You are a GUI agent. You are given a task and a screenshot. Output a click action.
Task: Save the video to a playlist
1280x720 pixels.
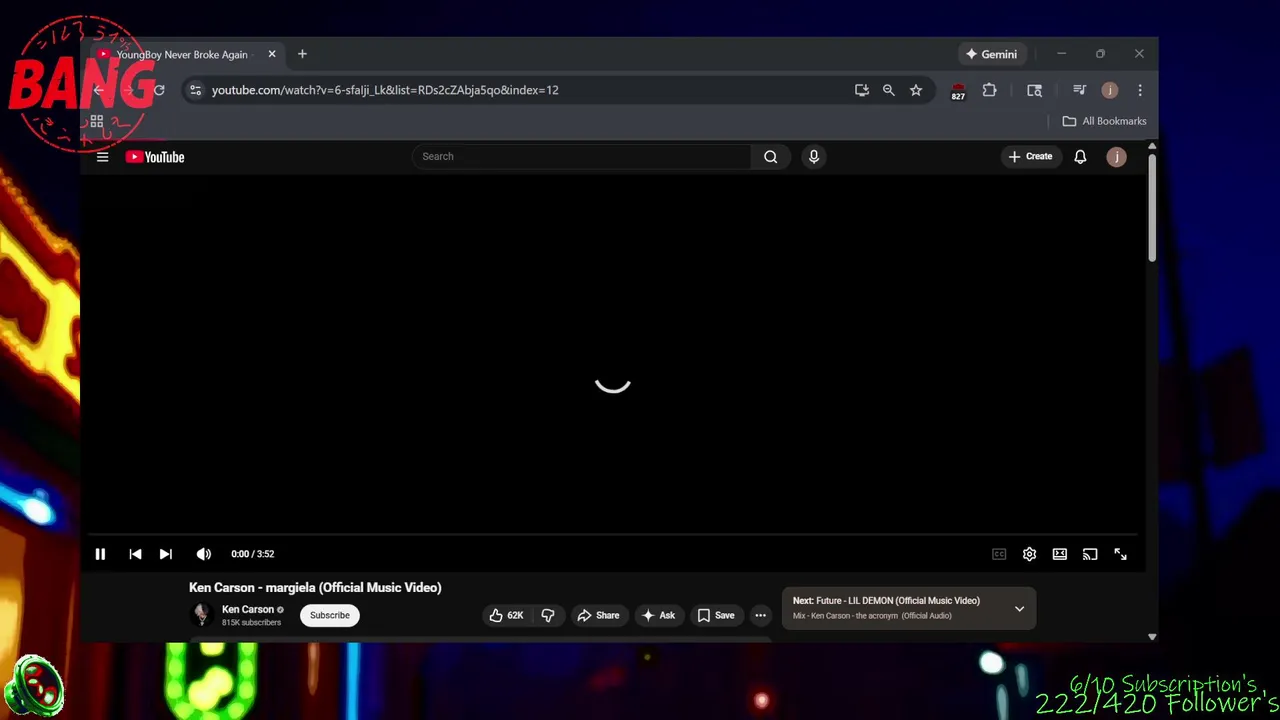click(716, 615)
